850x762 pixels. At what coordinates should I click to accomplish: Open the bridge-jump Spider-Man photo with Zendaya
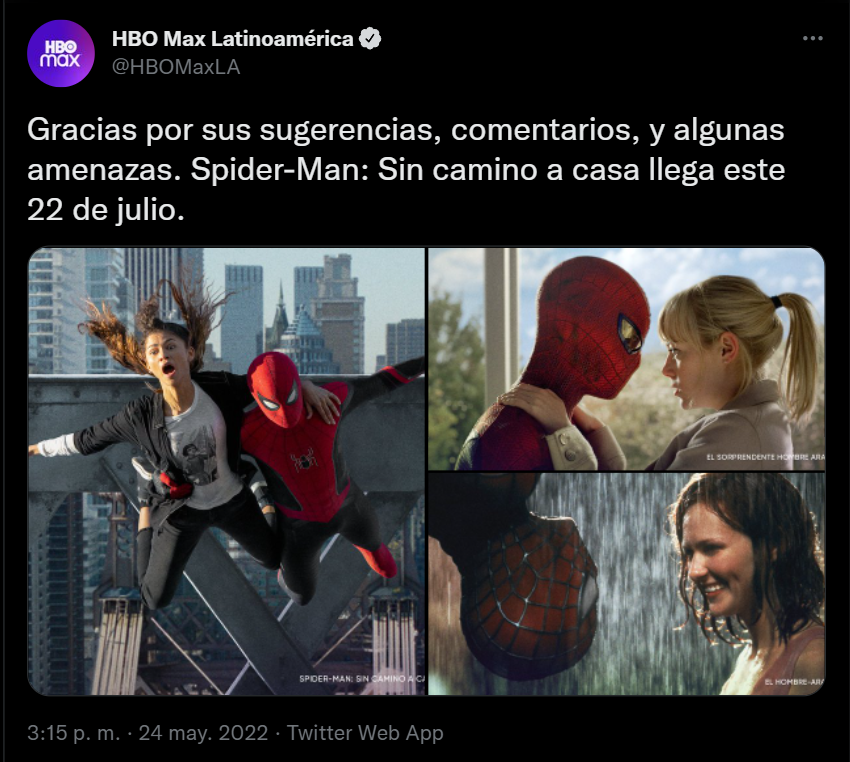coord(227,472)
